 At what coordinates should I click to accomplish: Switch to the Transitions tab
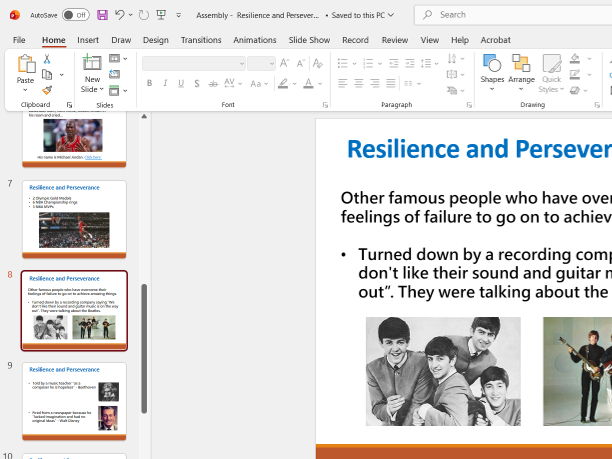tap(201, 40)
